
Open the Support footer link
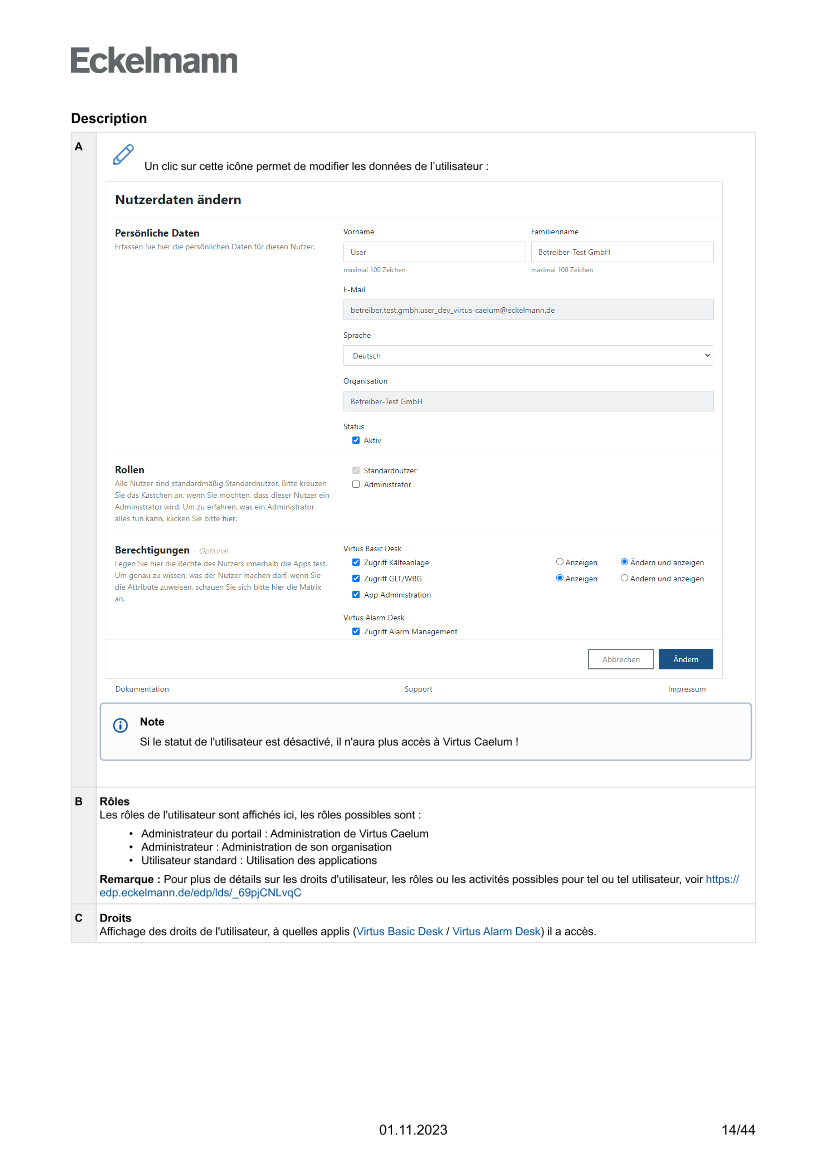coord(418,689)
